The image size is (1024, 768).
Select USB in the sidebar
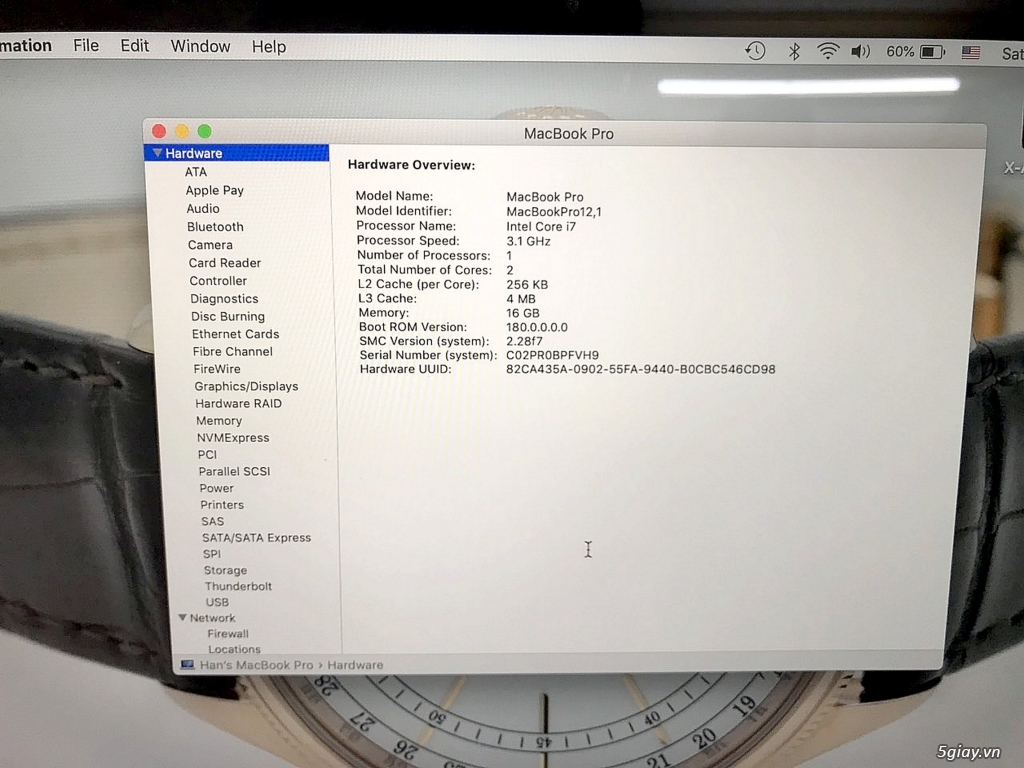pos(217,602)
